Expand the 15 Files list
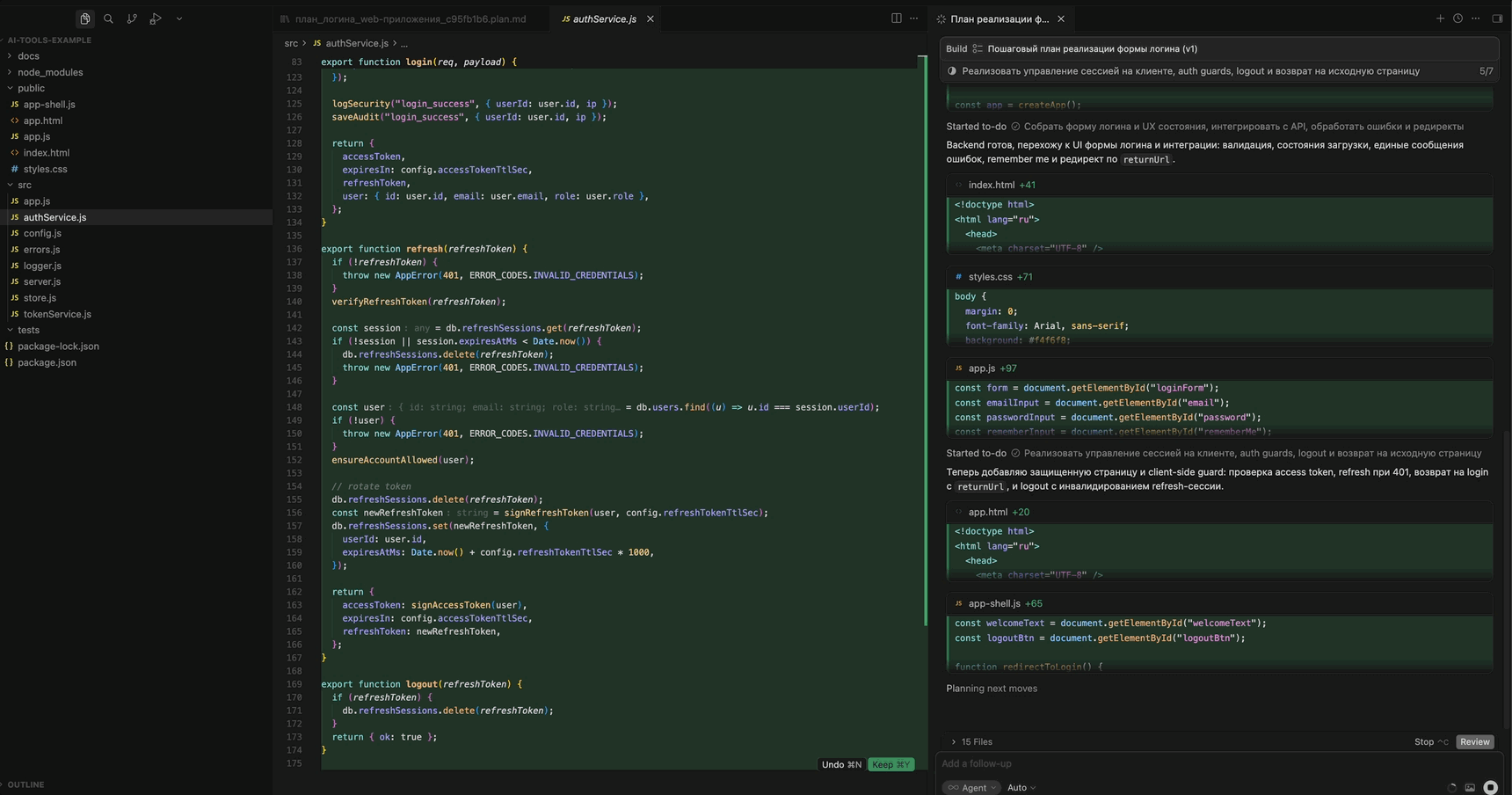 [x=971, y=742]
